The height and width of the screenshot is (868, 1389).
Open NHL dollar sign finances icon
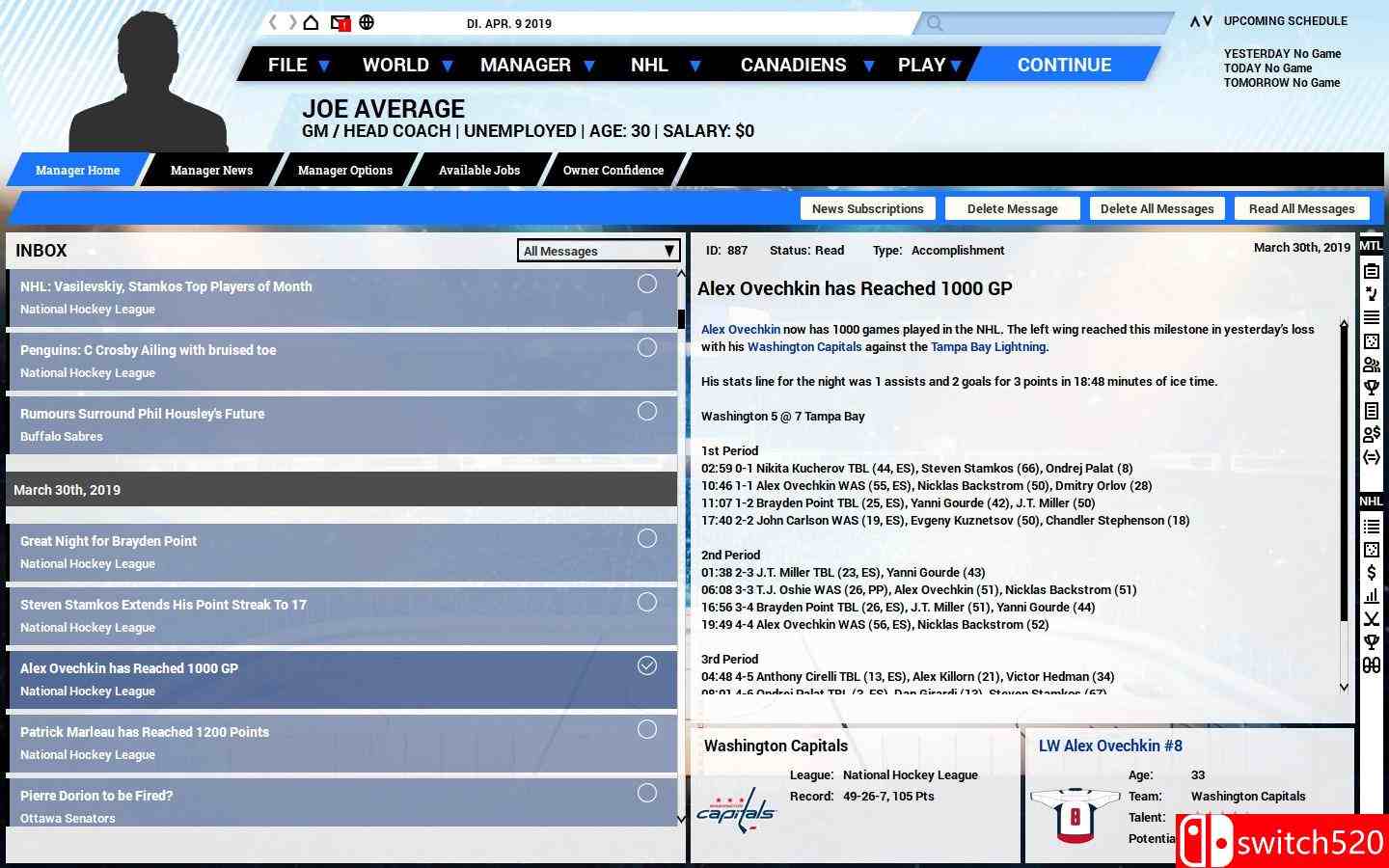(x=1371, y=573)
